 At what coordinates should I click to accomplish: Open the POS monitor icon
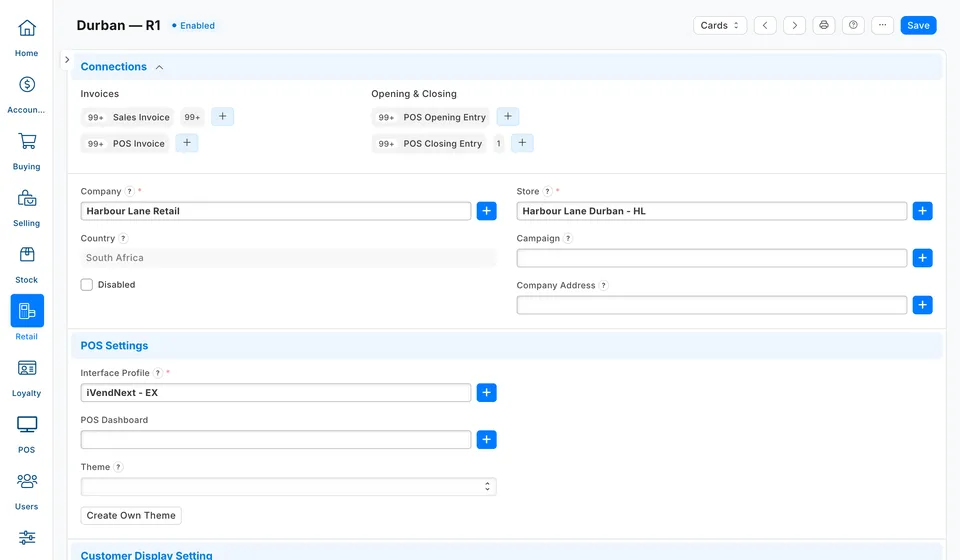pos(26,425)
